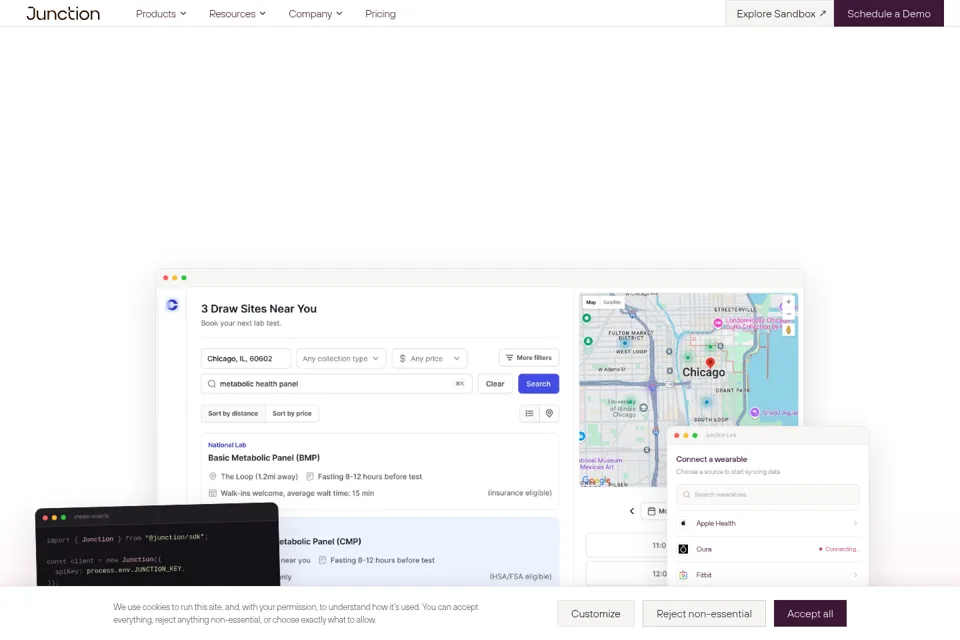Viewport: 960px width, 640px height.
Task: Click the metabolic health panel search field
Action: (336, 383)
